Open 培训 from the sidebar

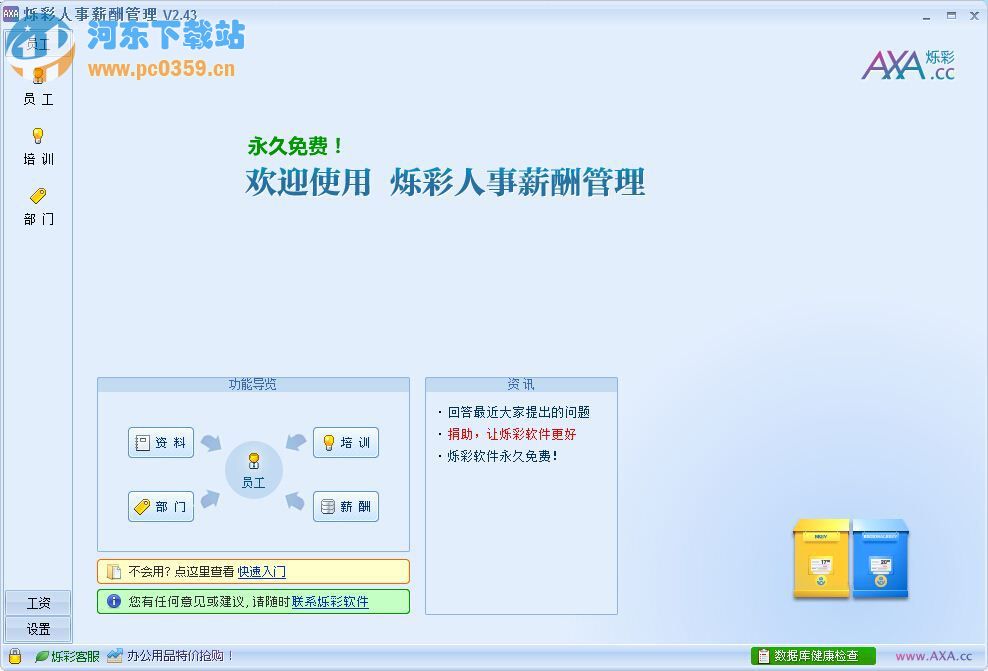point(38,146)
